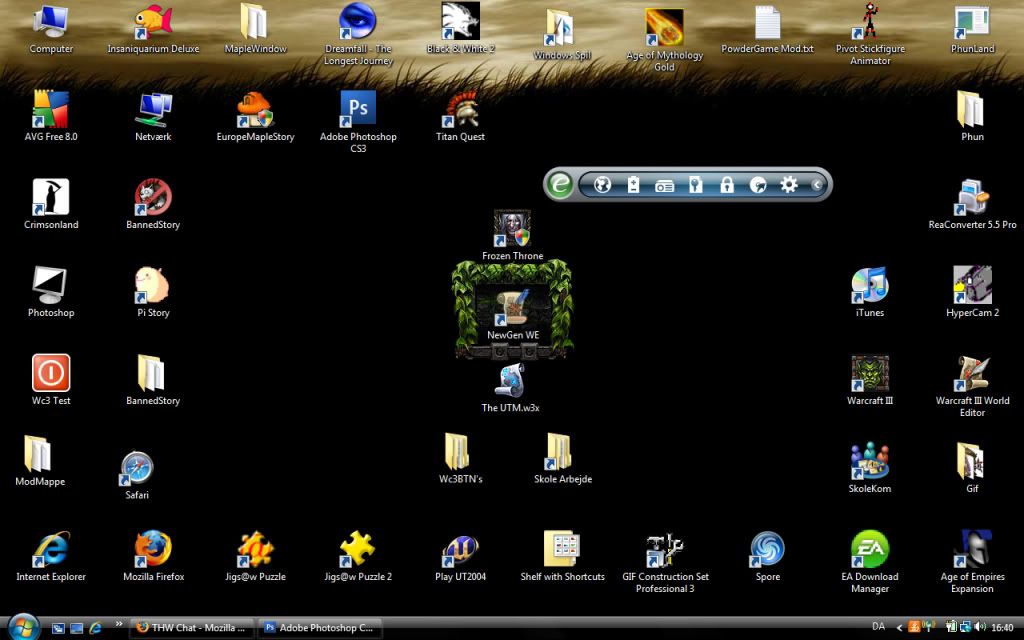Select the Photoshop monitor icon
Screen dimensions: 1024x640
(51, 292)
